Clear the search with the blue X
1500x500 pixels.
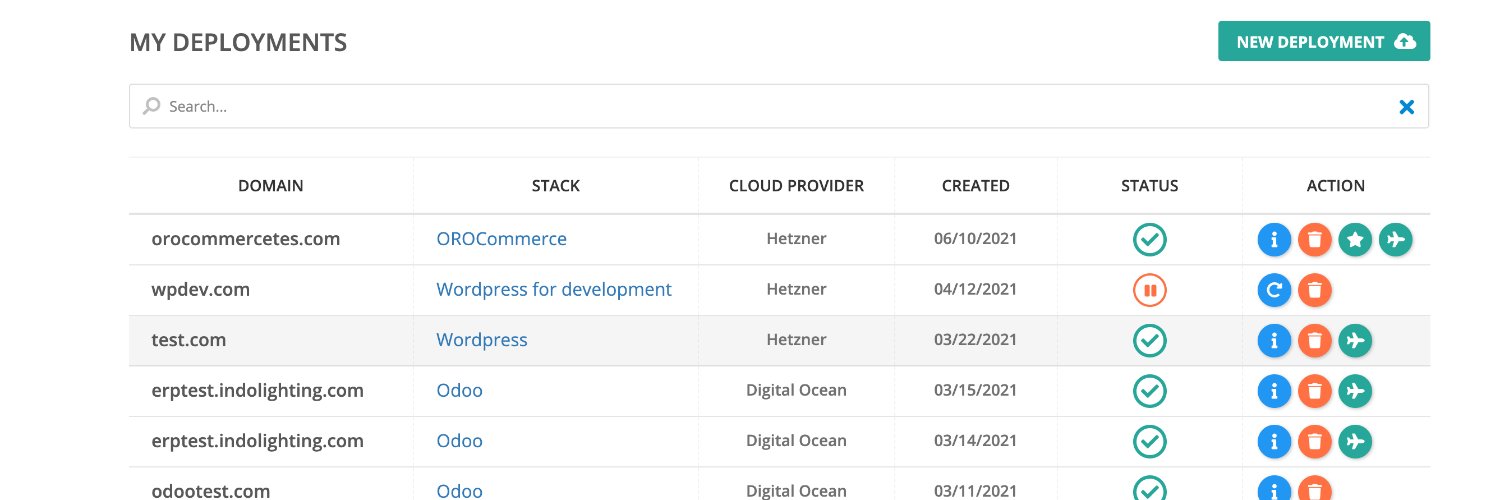[x=1407, y=107]
